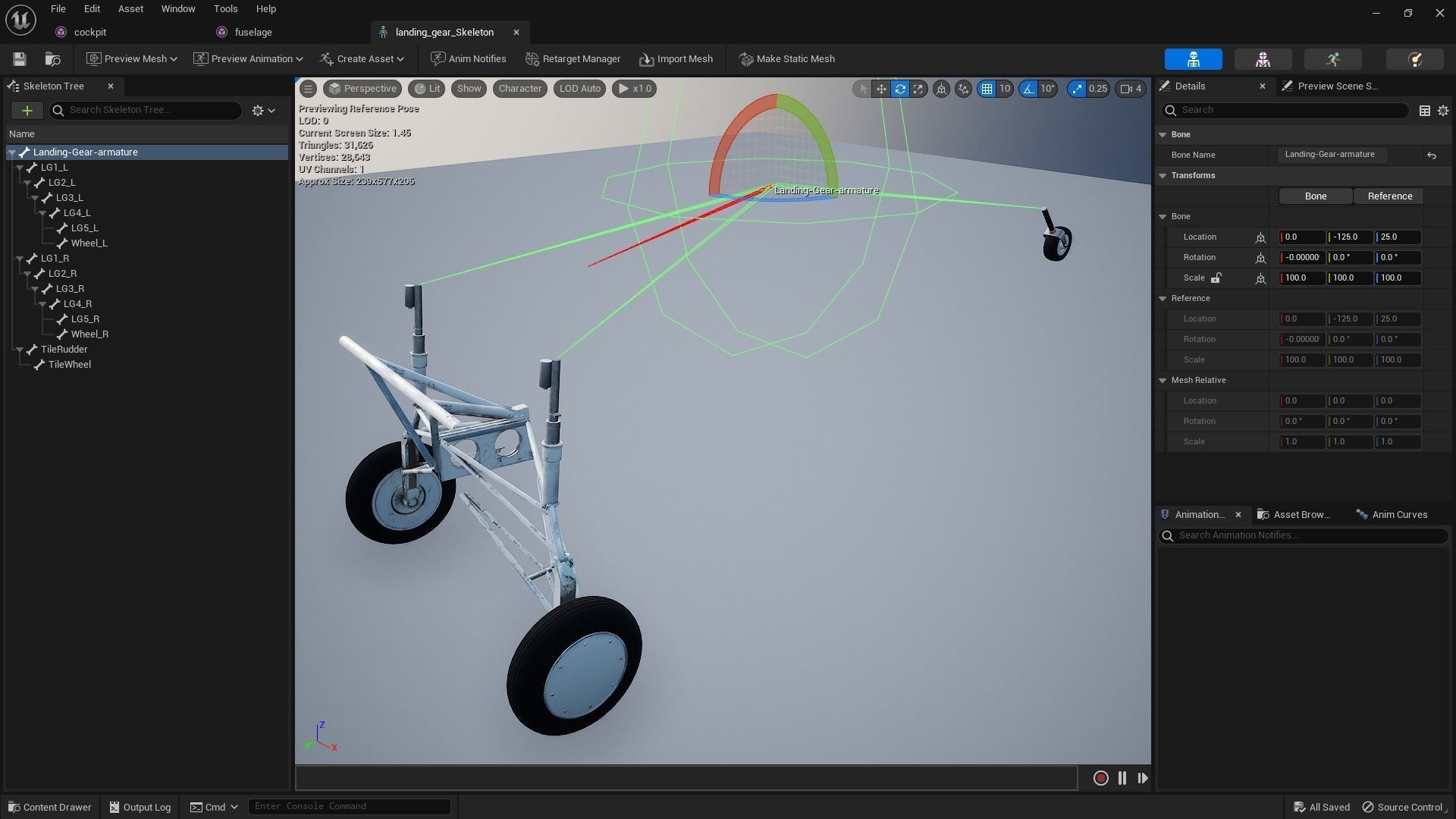Click the browse to asset icon
Viewport: 1456px width, 819px height.
52,59
